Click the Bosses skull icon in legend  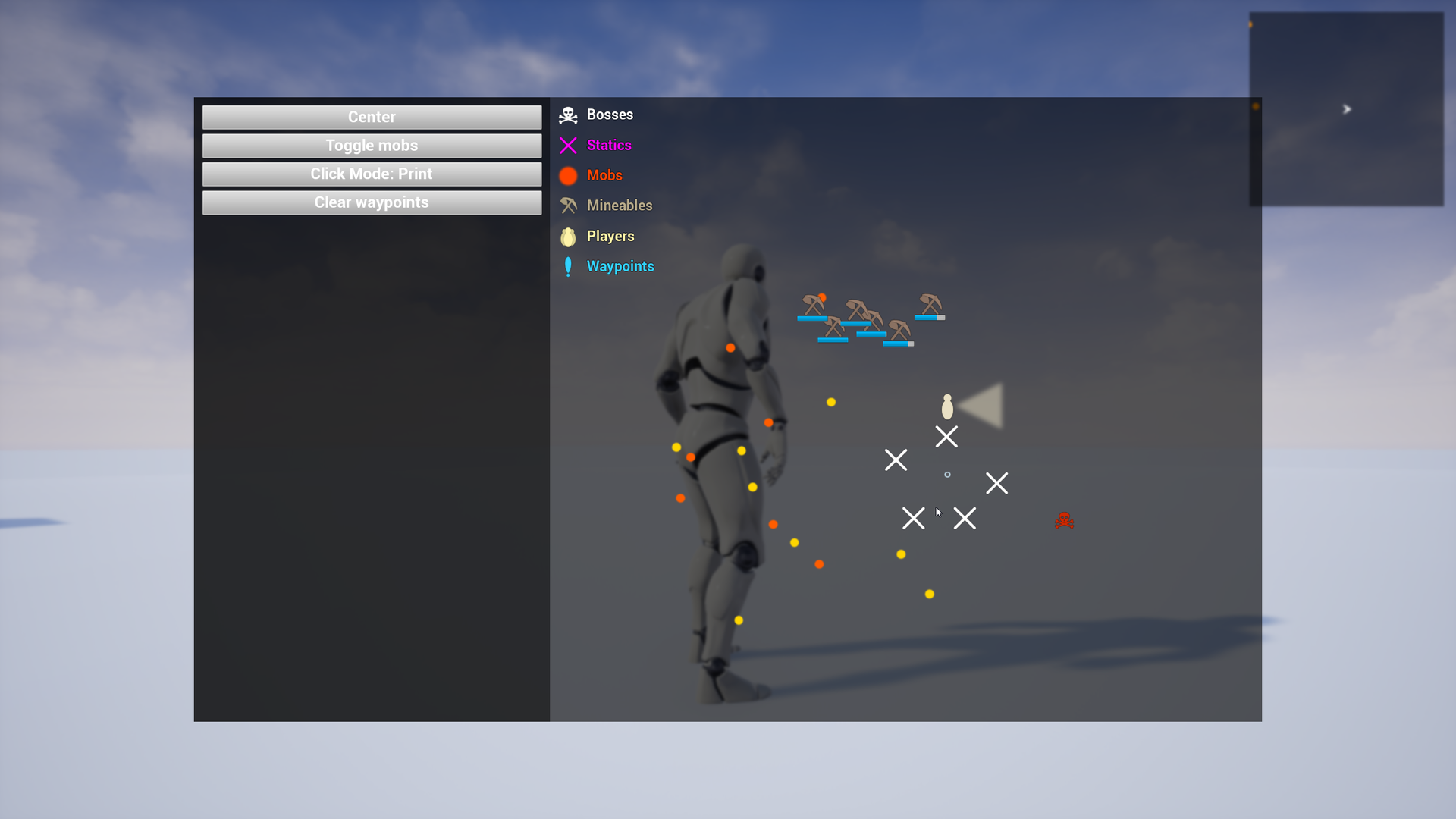568,114
